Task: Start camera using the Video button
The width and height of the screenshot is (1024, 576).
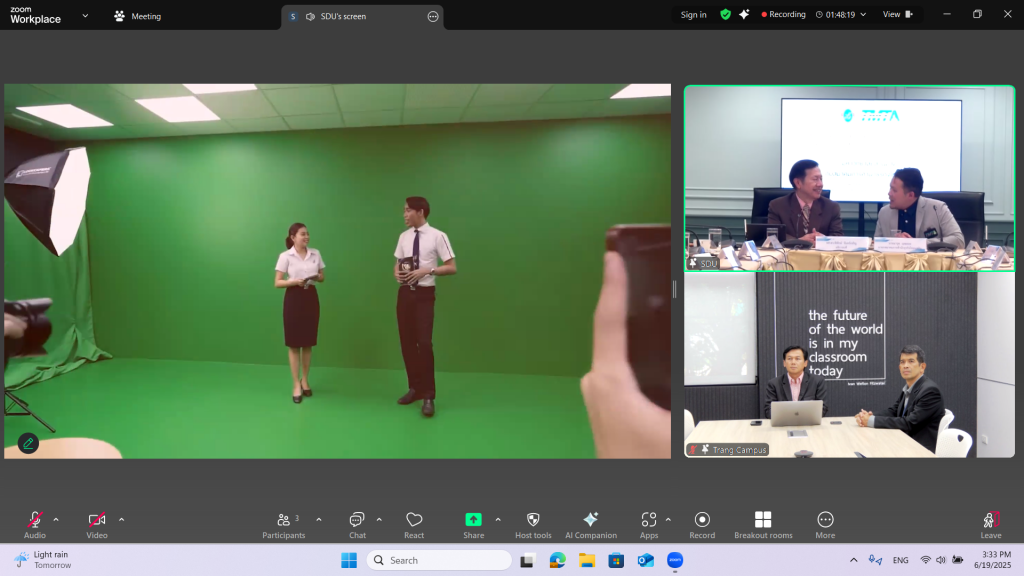Action: point(97,520)
